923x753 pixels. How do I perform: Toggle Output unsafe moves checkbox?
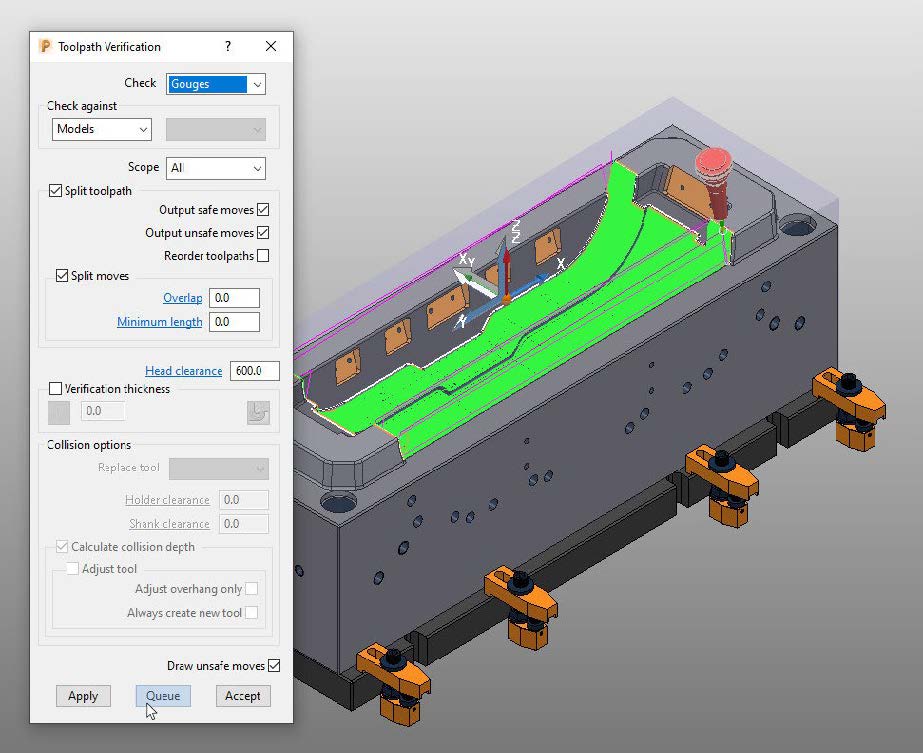(x=263, y=233)
